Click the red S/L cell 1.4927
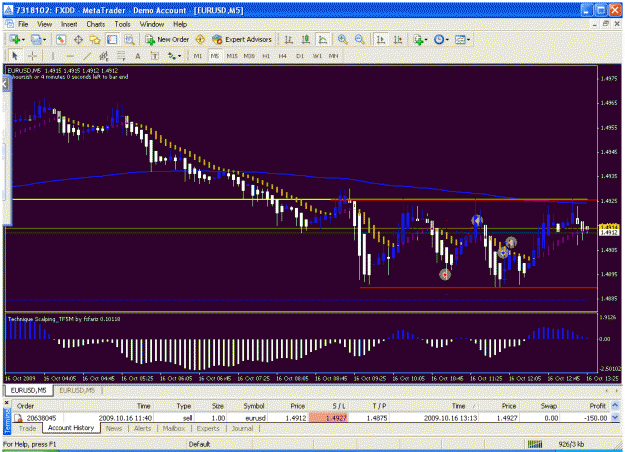 (x=329, y=418)
